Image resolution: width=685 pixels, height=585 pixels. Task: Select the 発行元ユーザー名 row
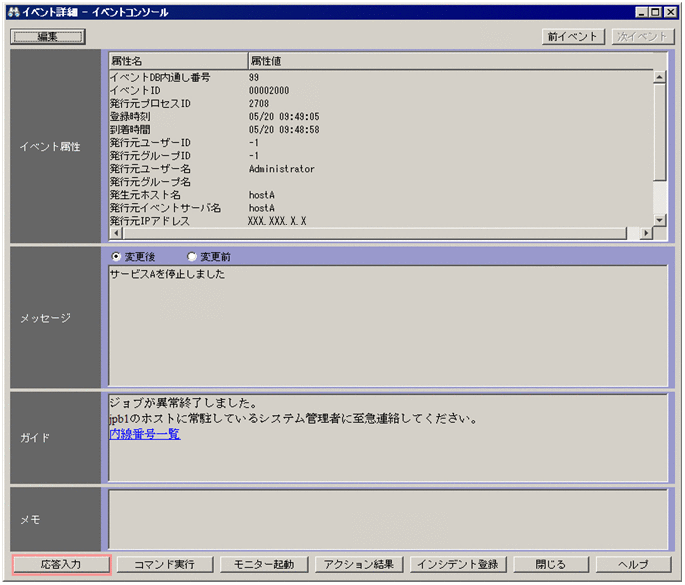click(x=381, y=169)
